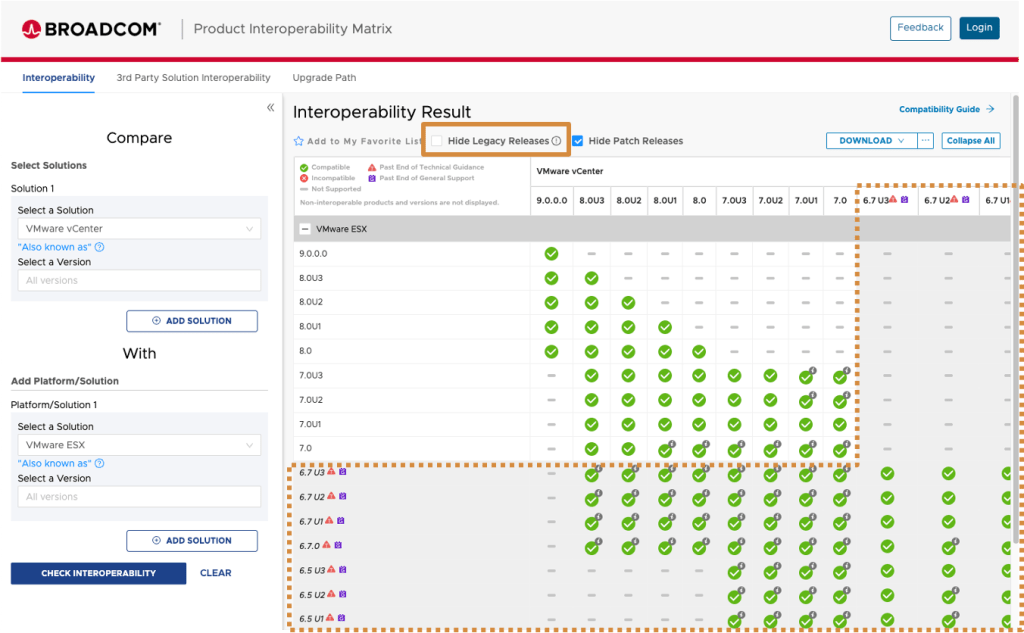Screen dimensions: 1024x633
Task: Click the CLEAR link
Action: (216, 573)
